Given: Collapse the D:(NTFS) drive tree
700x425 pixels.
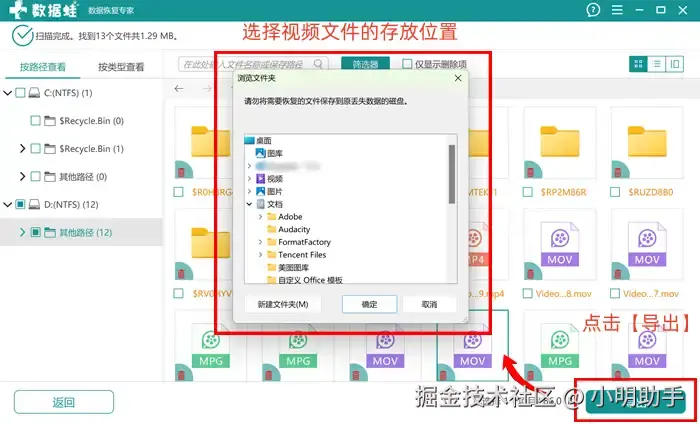Looking at the screenshot, I should click(7, 204).
